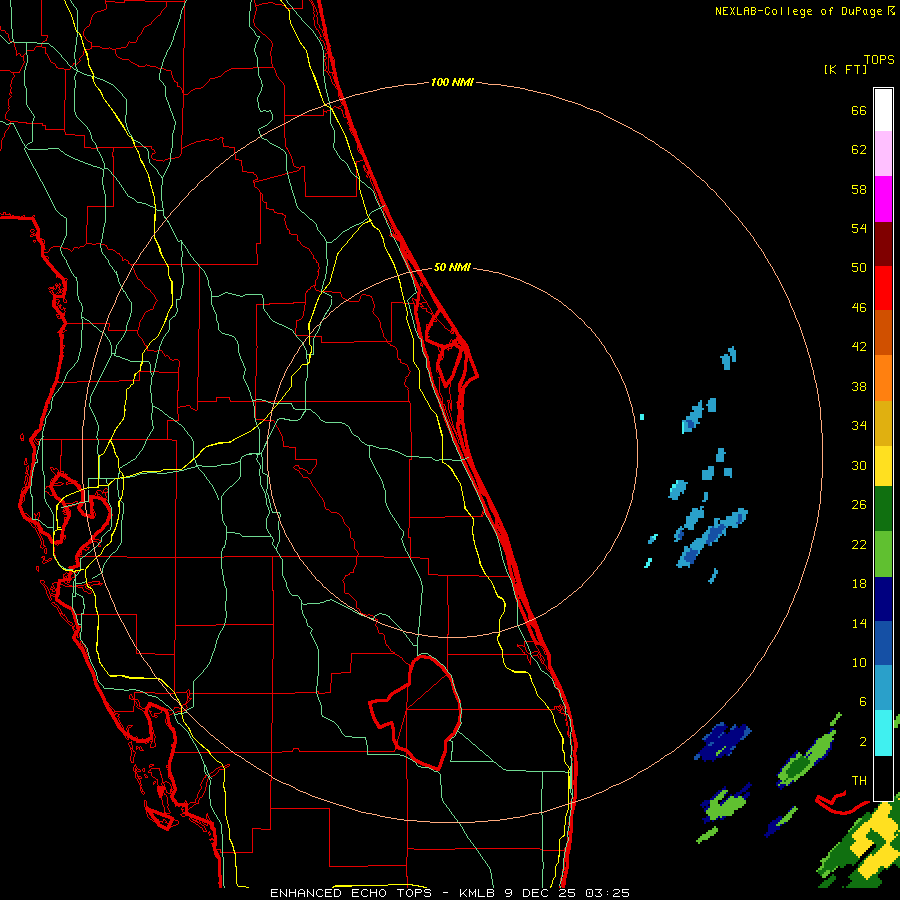Click the legend value 50
This screenshot has width=900, height=900.
[859, 268]
